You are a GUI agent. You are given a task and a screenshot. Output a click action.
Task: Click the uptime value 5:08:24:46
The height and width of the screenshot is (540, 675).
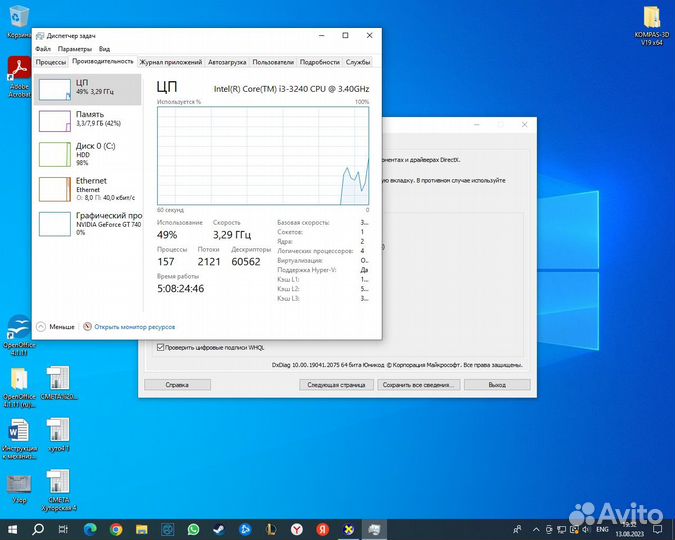coord(180,289)
